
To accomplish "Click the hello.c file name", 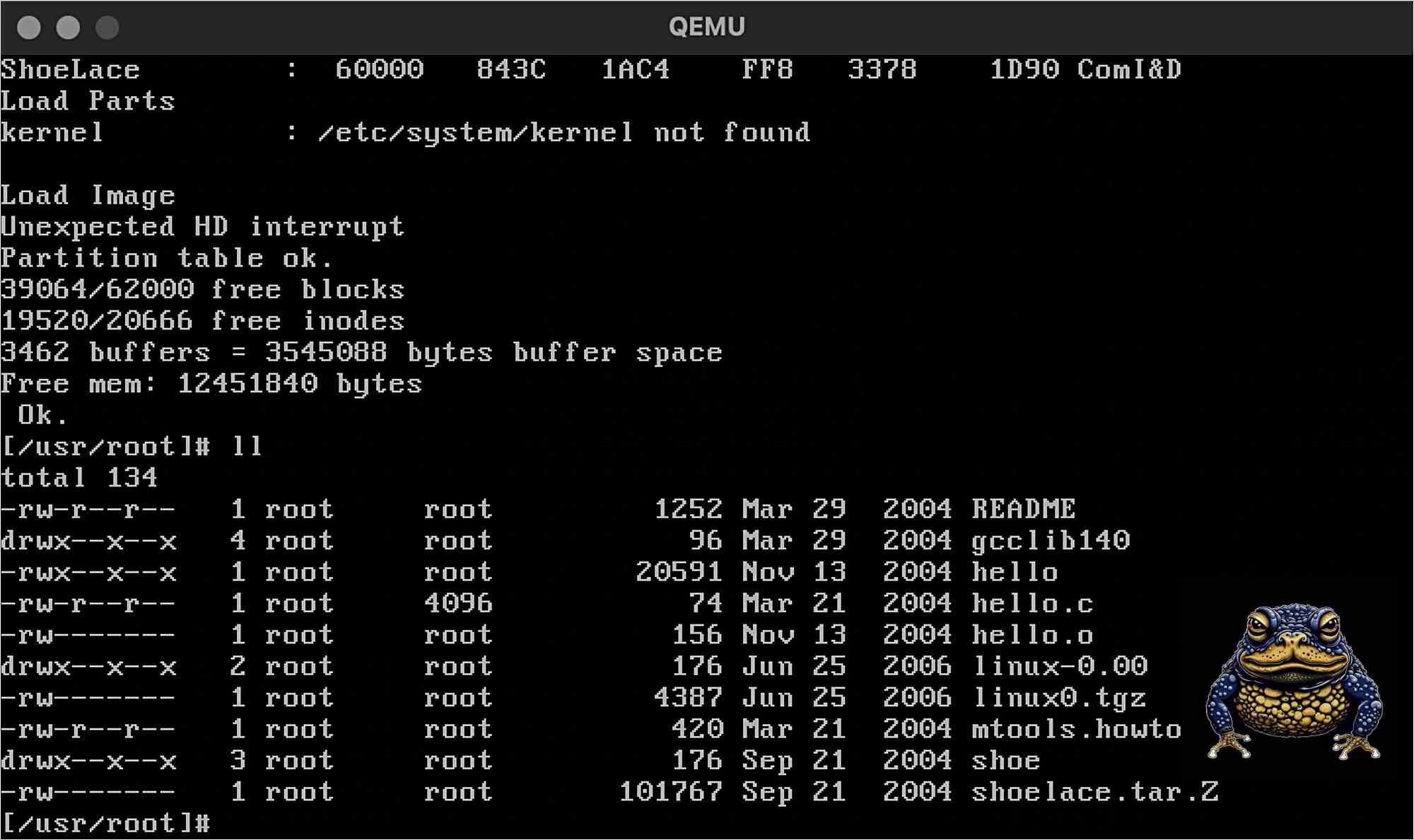I will 1032,603.
